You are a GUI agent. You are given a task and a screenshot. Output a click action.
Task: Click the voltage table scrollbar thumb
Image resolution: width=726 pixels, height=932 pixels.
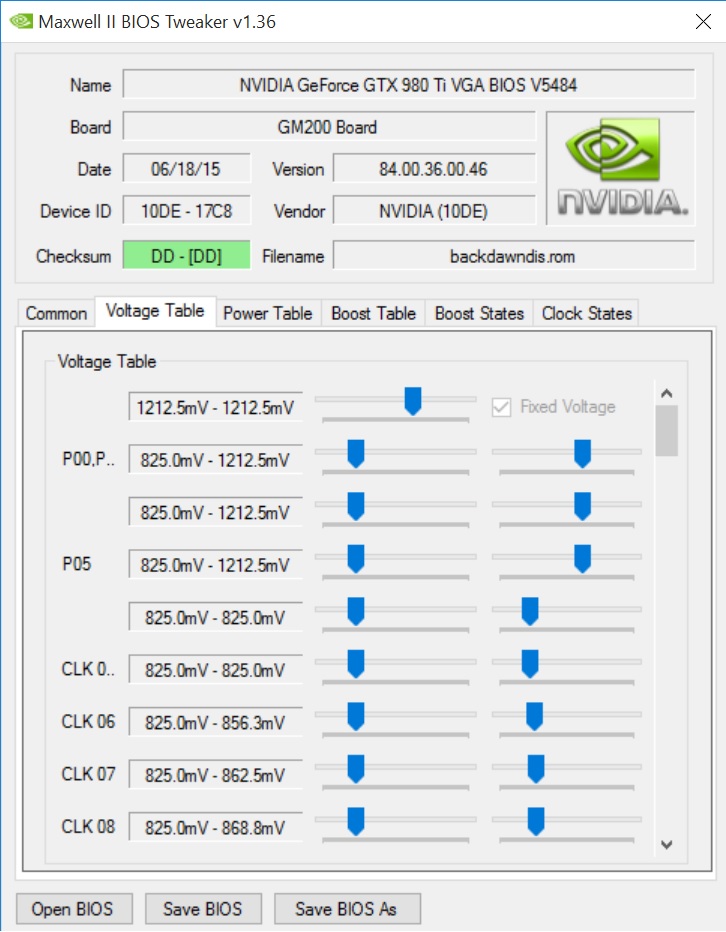[x=667, y=430]
